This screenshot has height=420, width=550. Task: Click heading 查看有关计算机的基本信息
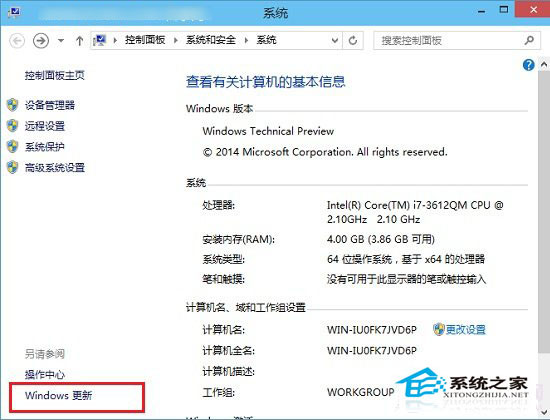[266, 82]
